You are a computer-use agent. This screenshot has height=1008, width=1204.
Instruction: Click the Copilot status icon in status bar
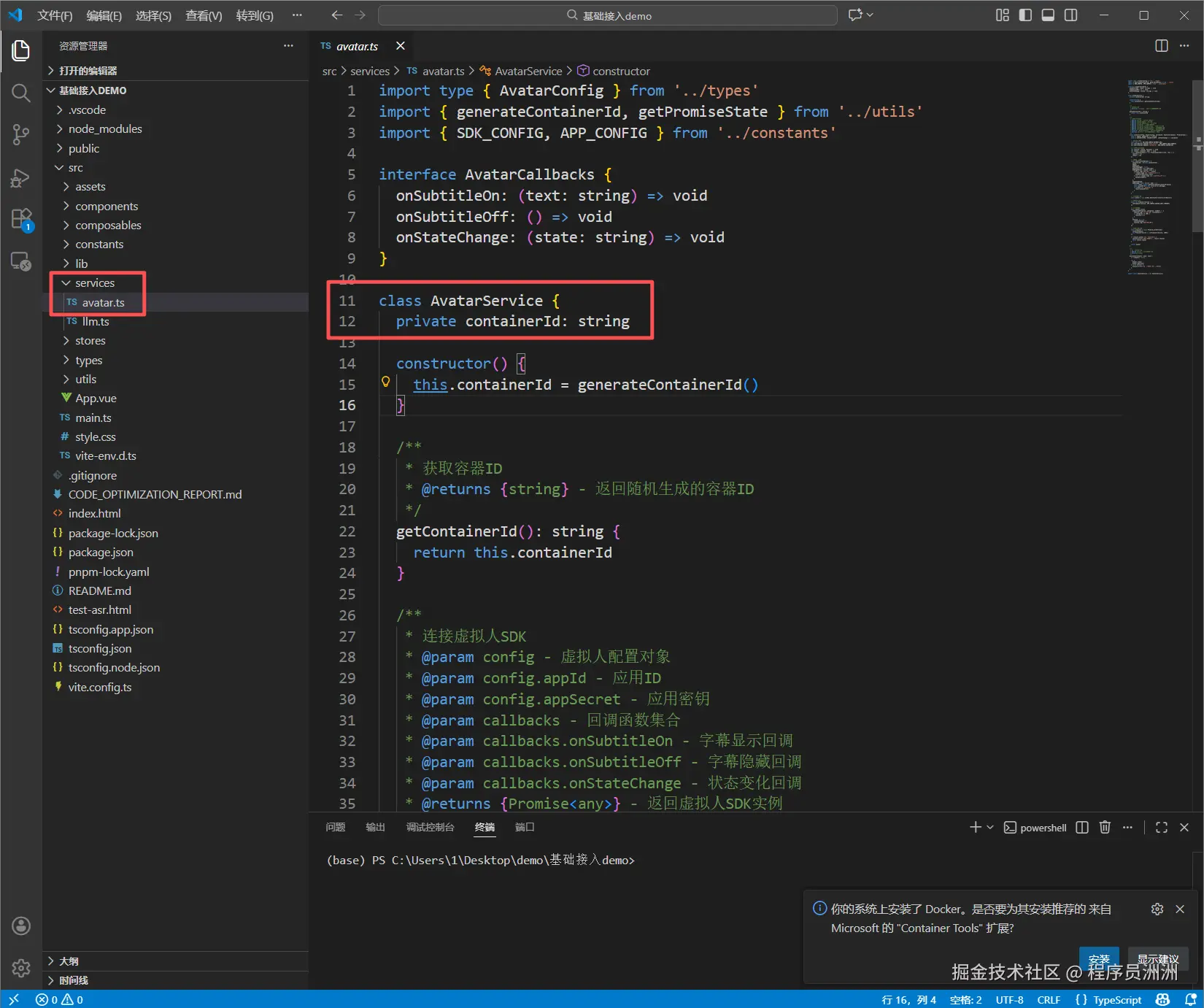tap(1162, 999)
